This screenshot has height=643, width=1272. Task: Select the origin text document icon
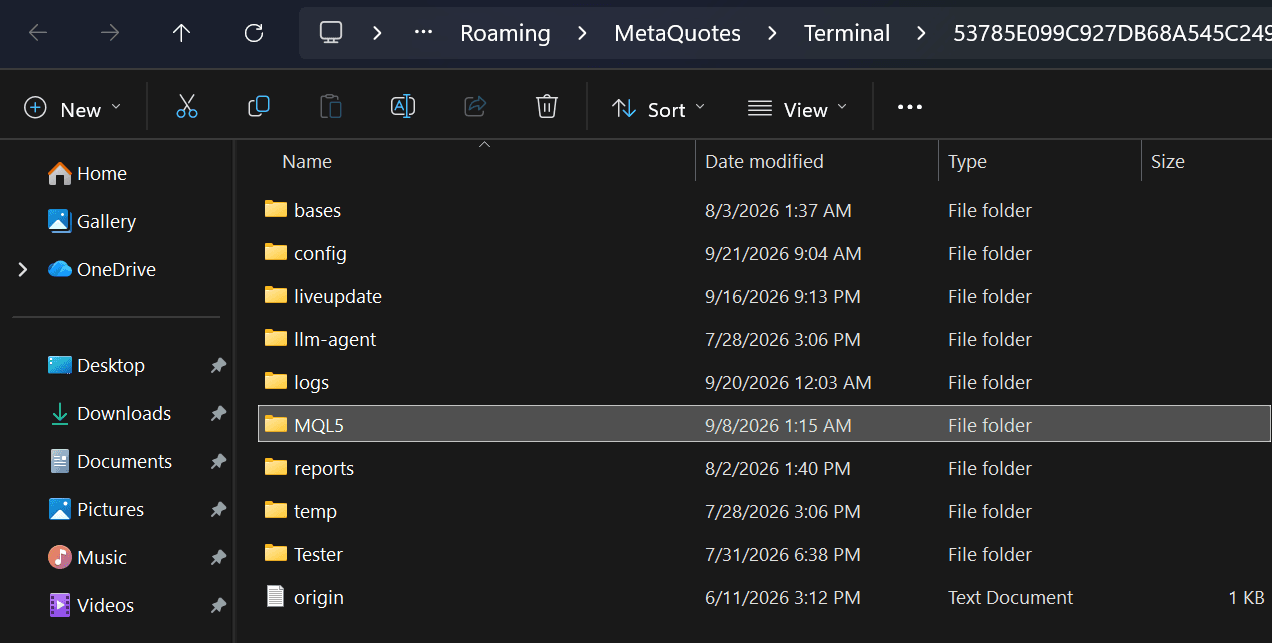[276, 596]
